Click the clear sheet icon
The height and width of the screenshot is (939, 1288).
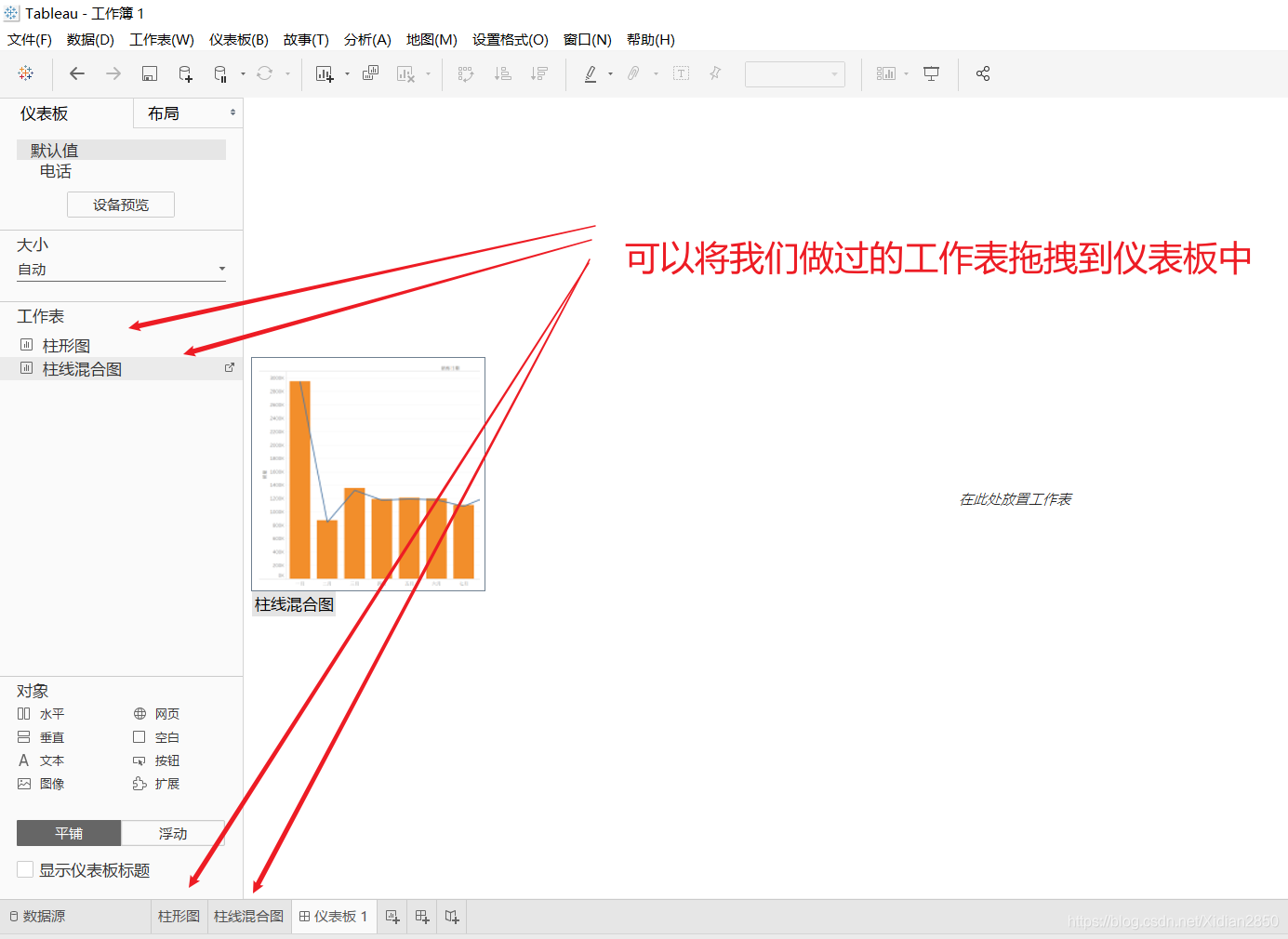(405, 73)
